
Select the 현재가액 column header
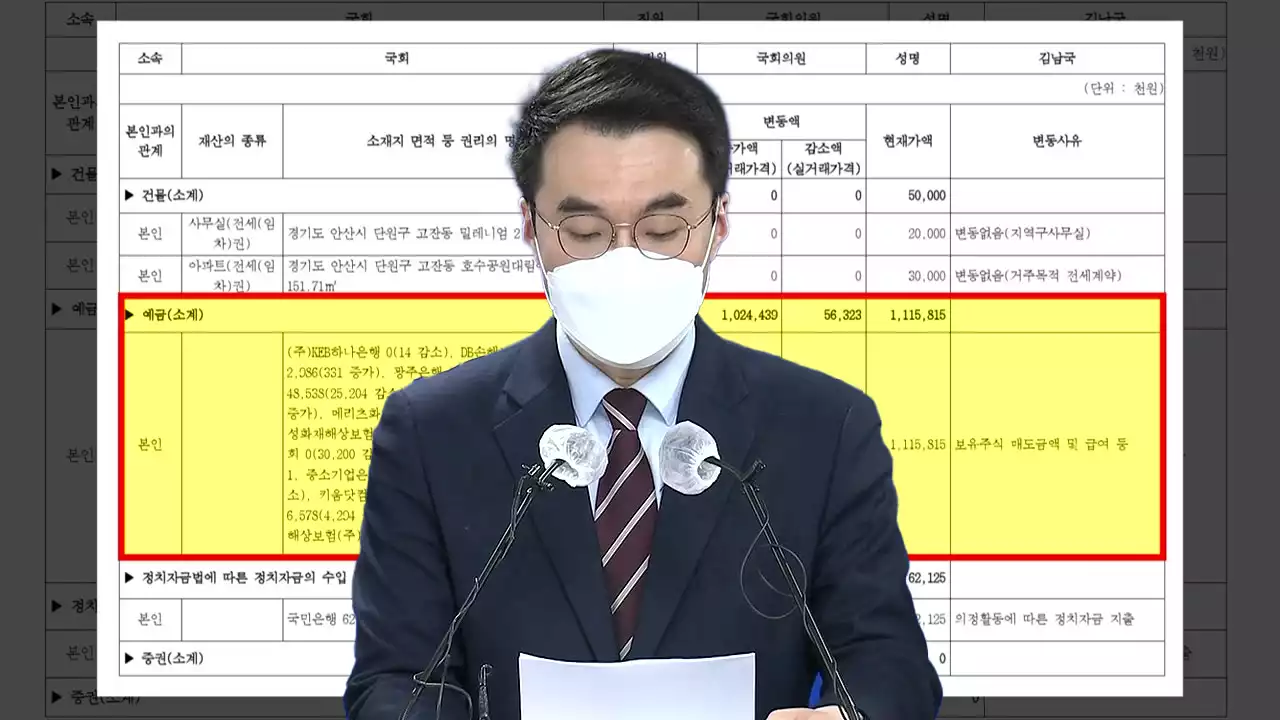coord(908,141)
